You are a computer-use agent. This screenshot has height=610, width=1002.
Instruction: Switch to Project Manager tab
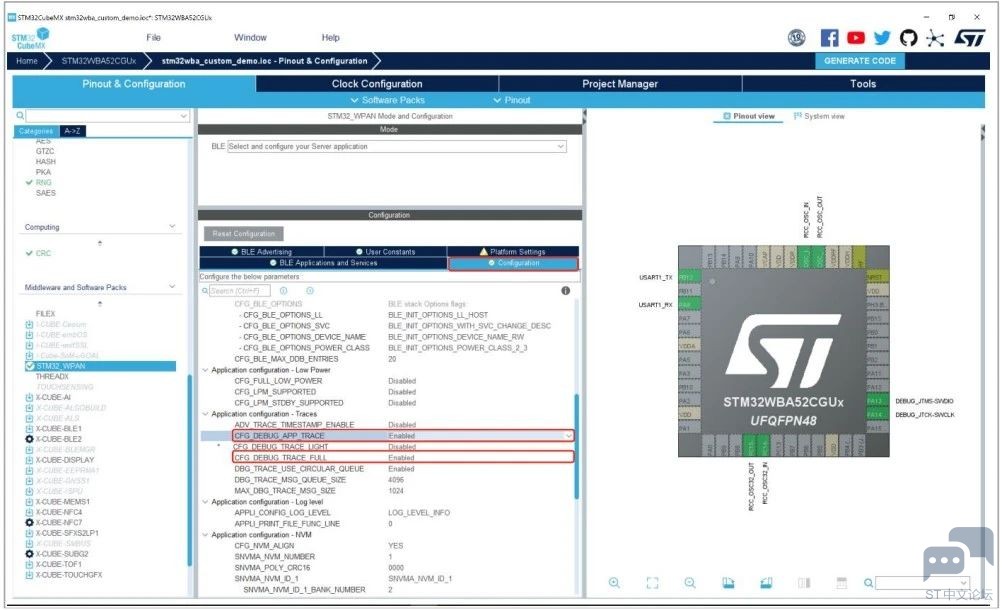click(x=620, y=84)
